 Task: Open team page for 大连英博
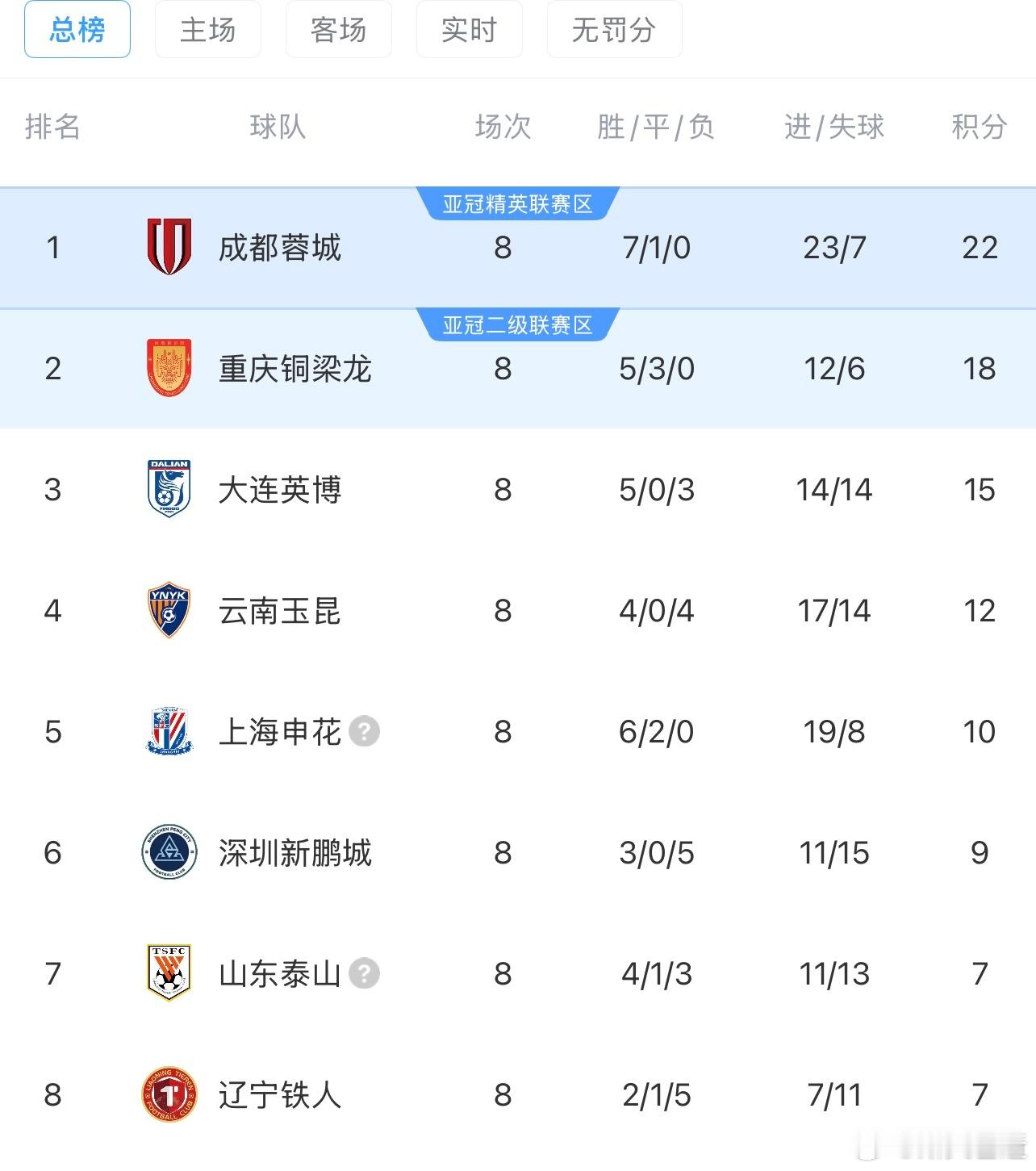click(279, 490)
